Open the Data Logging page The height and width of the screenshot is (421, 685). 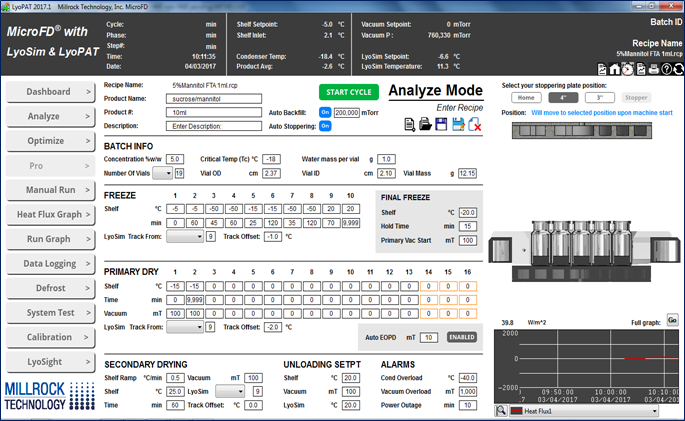[50, 263]
